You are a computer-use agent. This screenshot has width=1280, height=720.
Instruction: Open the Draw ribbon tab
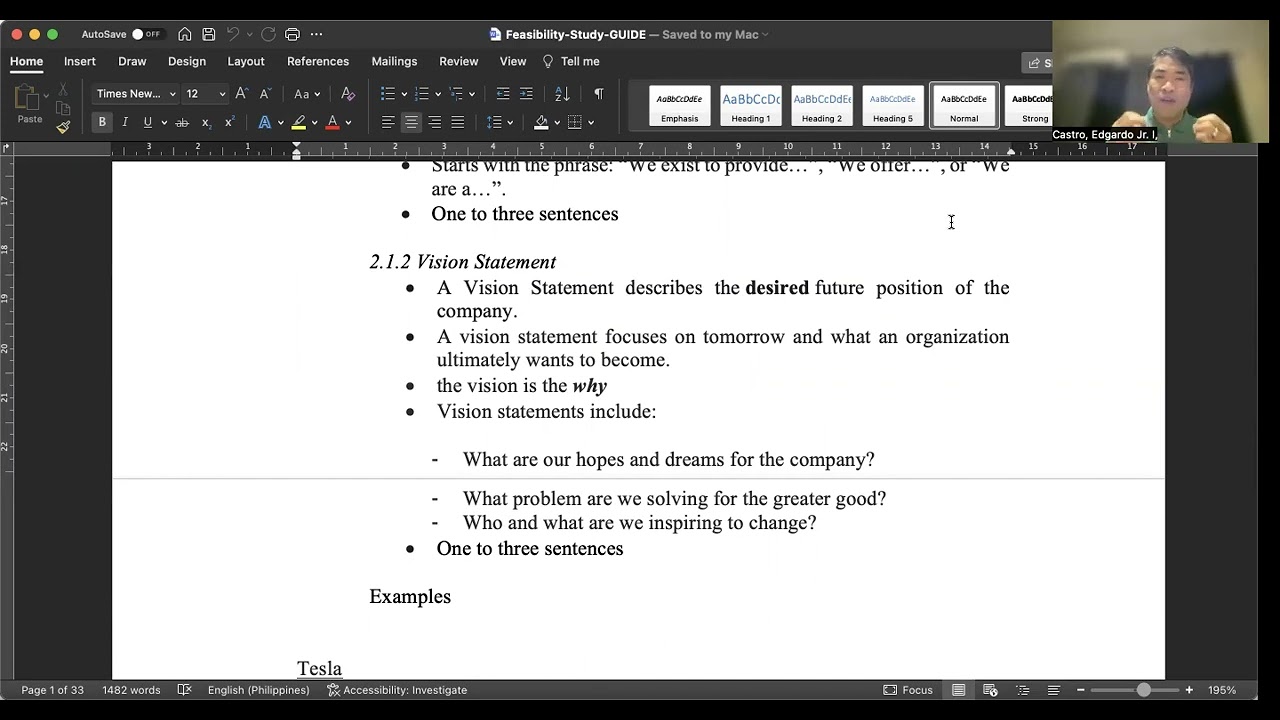[132, 61]
